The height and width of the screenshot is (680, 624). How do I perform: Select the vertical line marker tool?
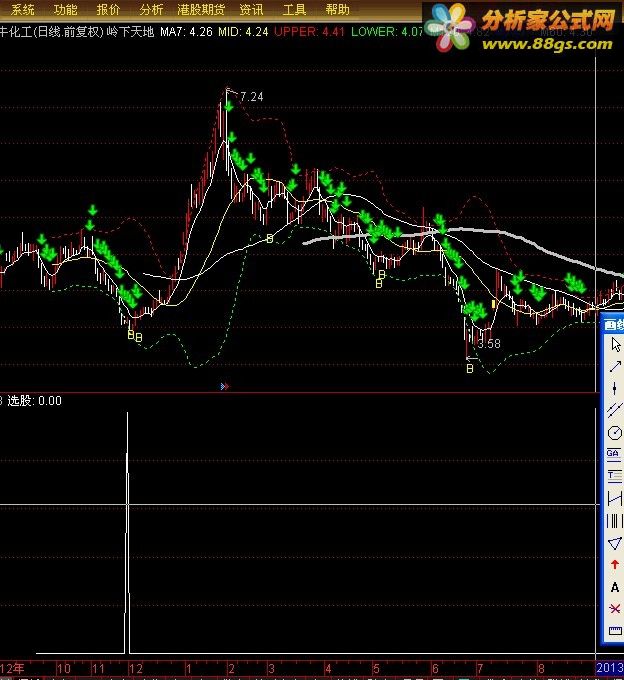614,388
